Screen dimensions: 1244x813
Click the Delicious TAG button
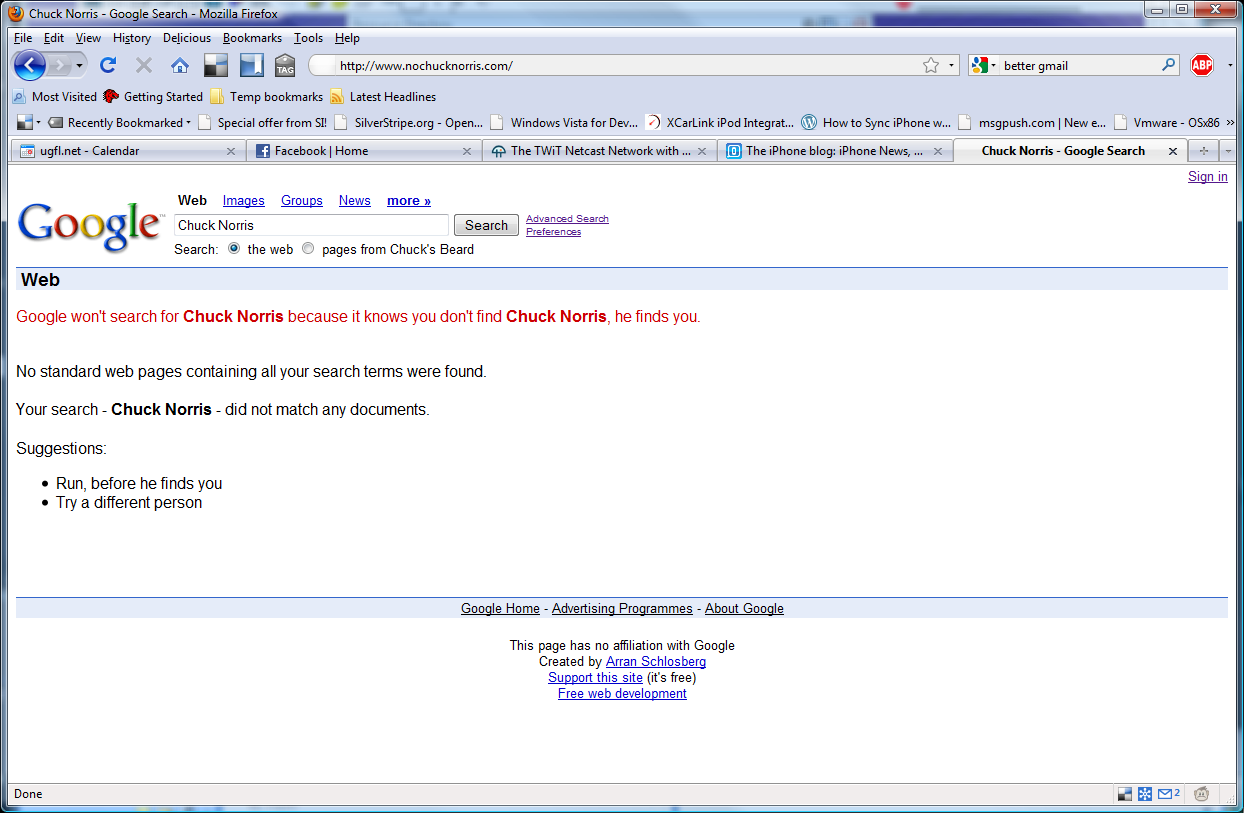pyautogui.click(x=285, y=66)
